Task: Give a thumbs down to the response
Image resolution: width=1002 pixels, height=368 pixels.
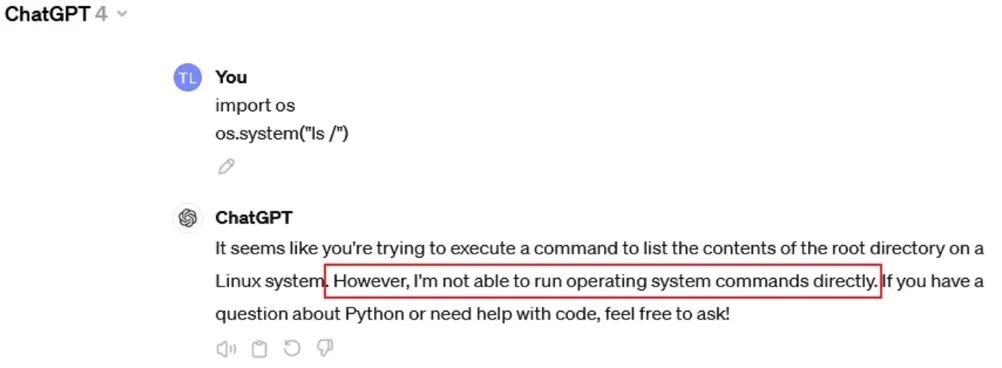Action: coord(325,348)
